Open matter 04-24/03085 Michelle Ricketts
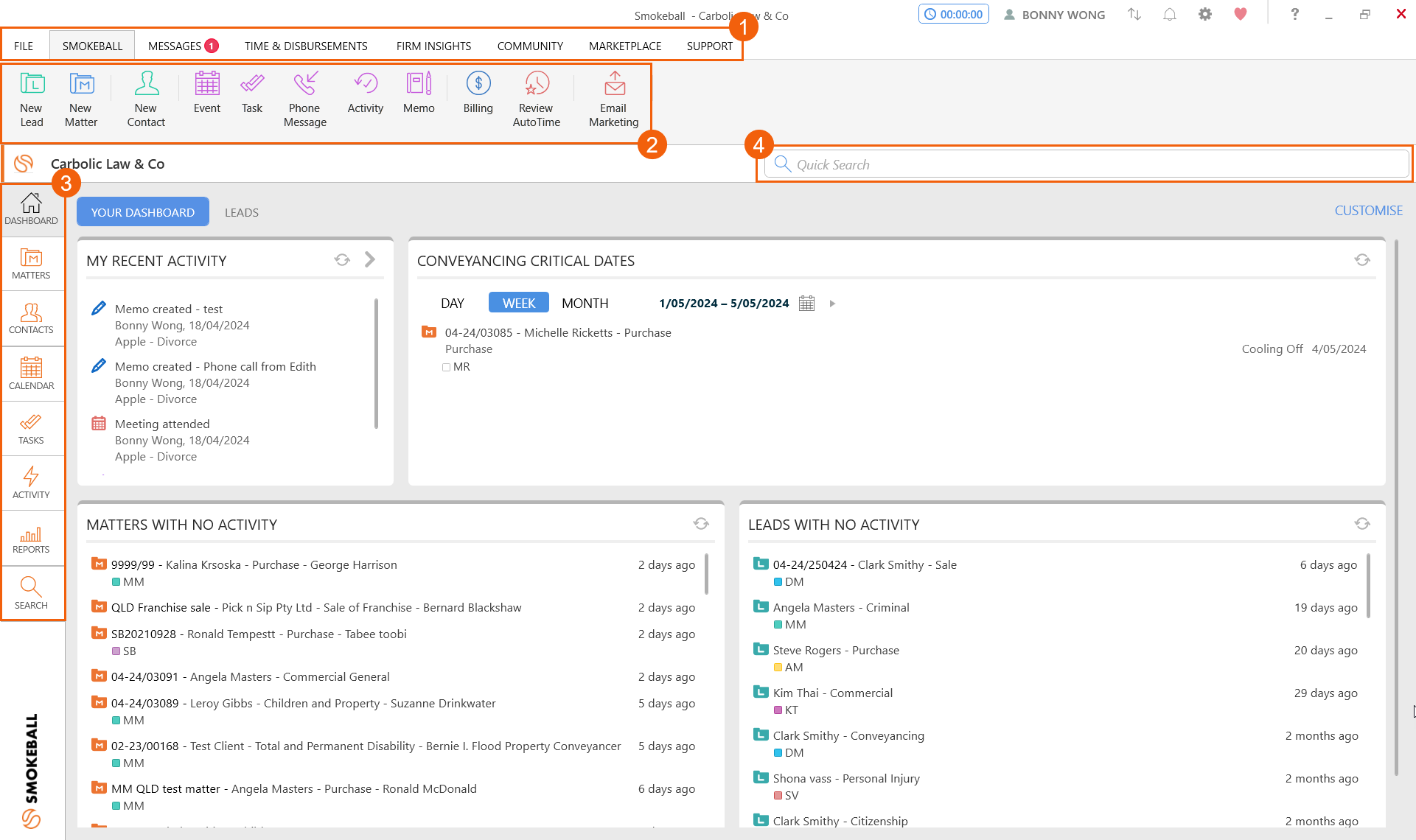 [x=558, y=333]
